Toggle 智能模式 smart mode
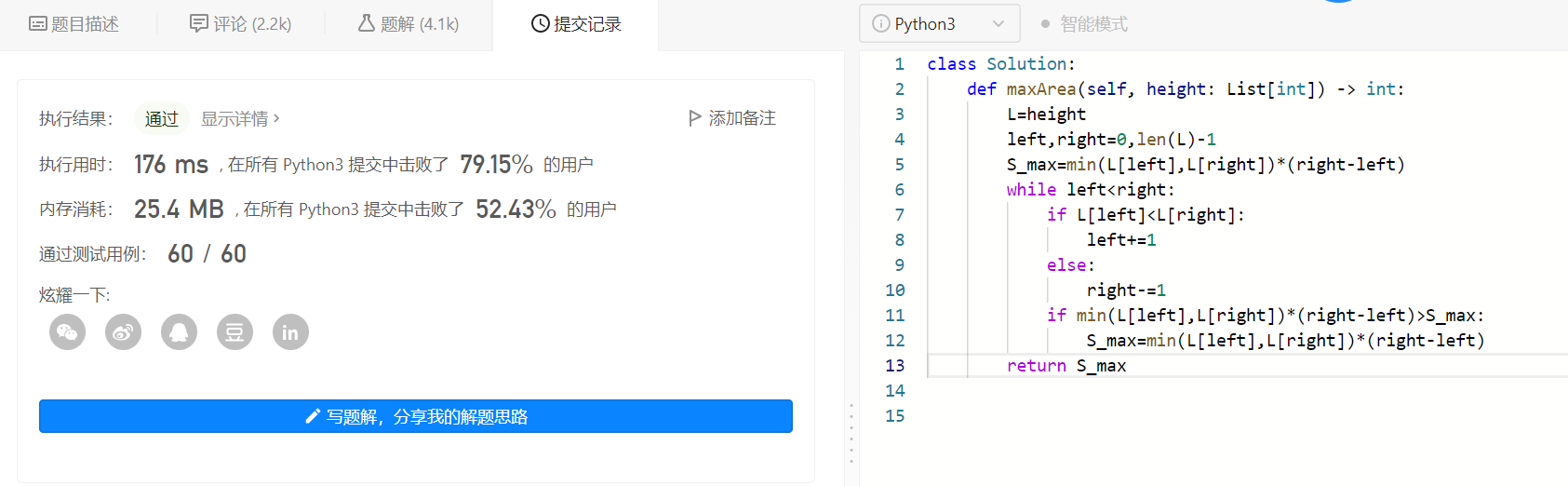The height and width of the screenshot is (486, 1568). pos(1084,24)
